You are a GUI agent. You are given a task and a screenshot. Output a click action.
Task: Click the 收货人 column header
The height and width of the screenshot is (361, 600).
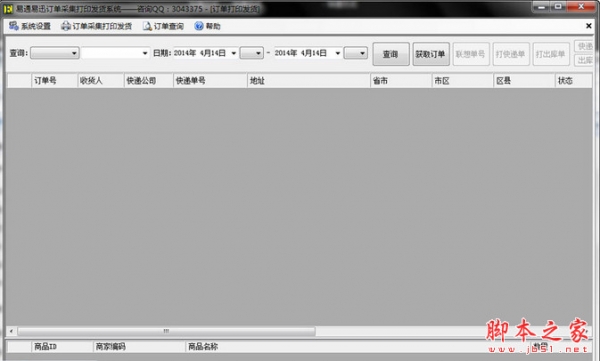[x=101, y=81]
